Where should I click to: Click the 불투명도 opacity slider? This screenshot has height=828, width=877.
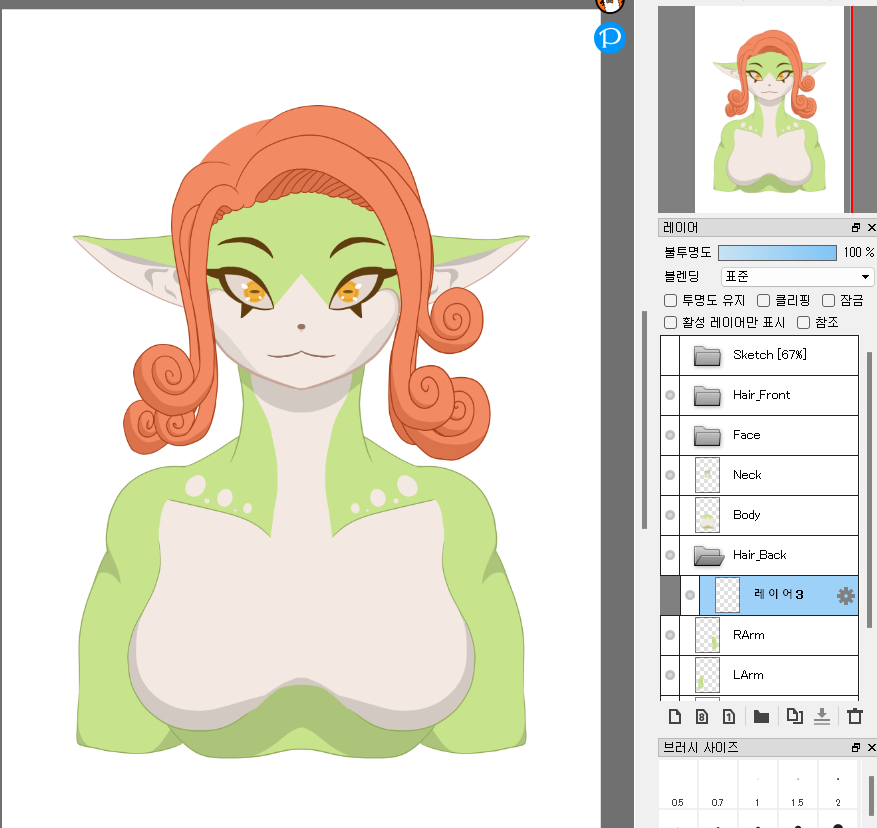(x=777, y=253)
